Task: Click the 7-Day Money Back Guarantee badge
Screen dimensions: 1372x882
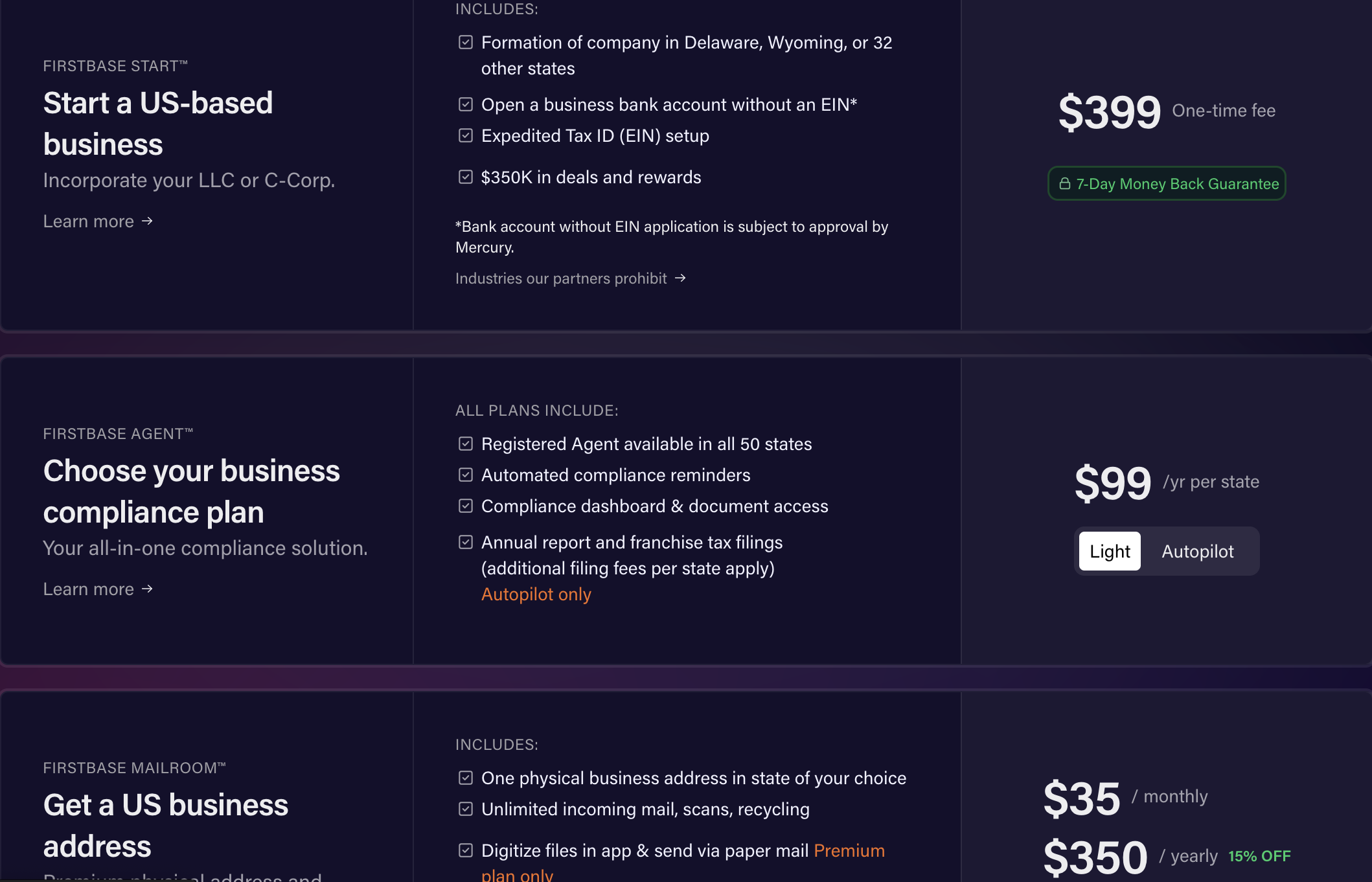Action: tap(1167, 184)
